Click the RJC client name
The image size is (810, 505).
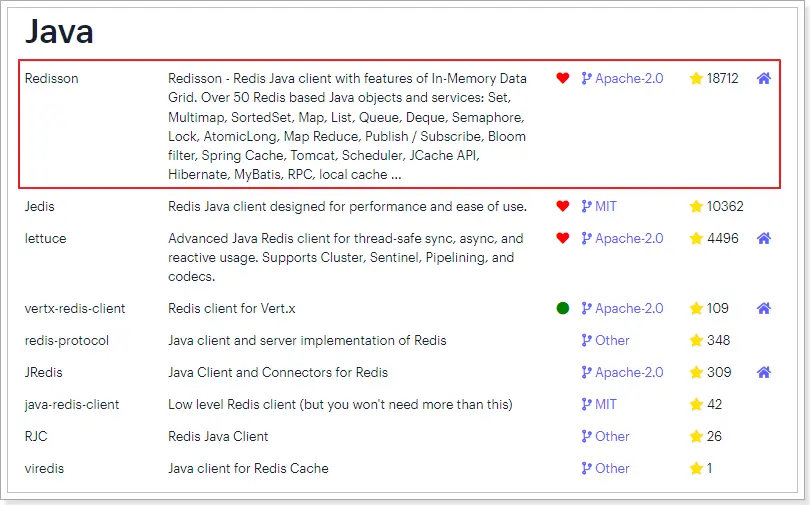click(x=36, y=436)
